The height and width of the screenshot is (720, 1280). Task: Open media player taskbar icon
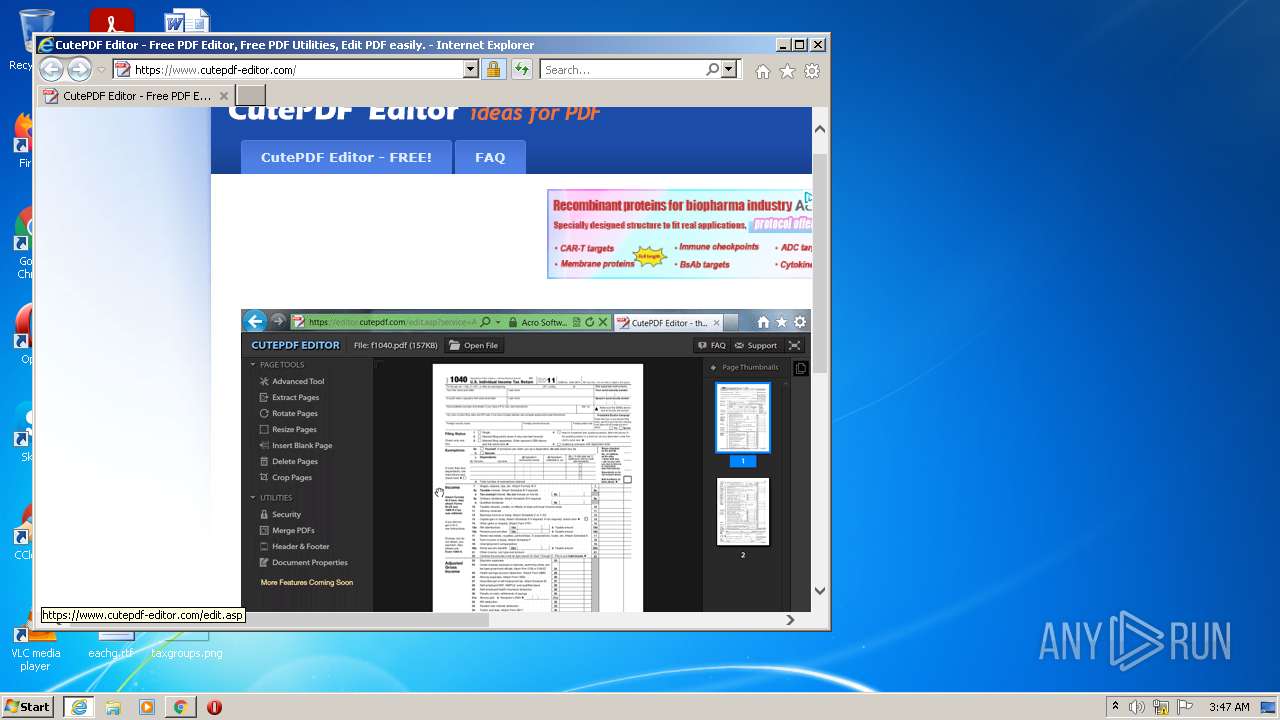coord(147,707)
